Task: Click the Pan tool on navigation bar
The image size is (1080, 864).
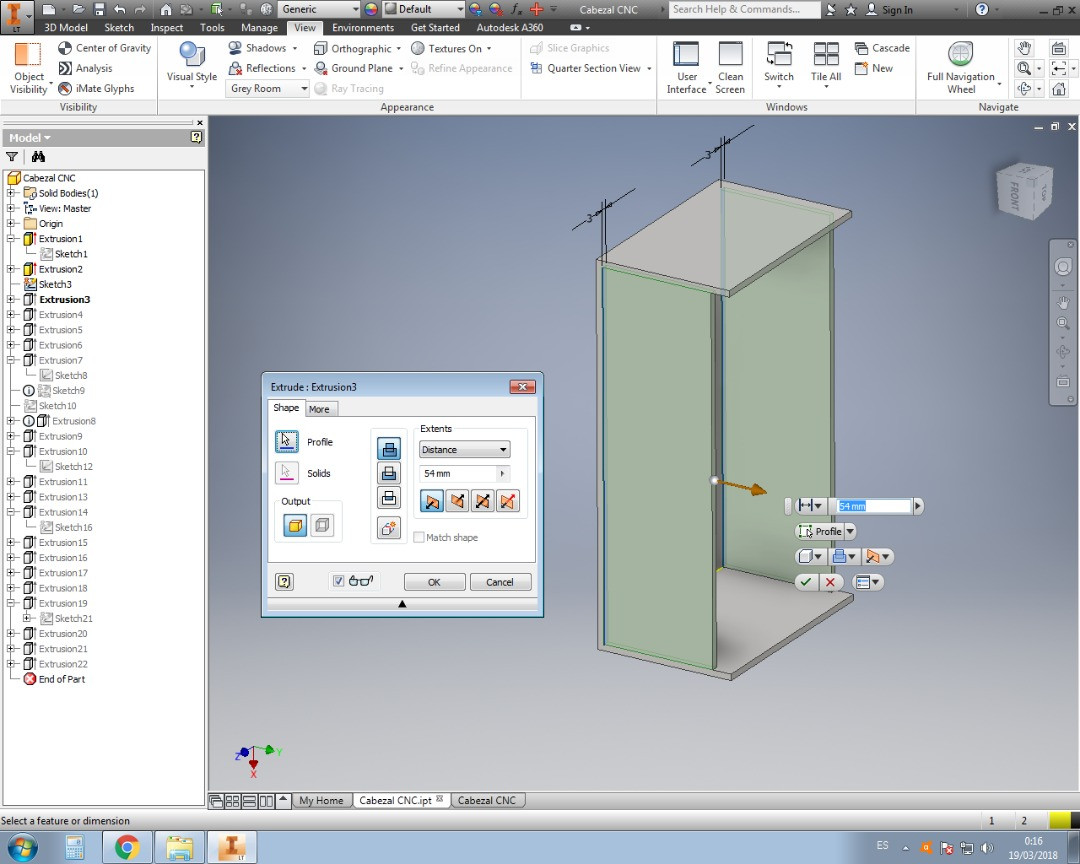Action: click(1063, 302)
